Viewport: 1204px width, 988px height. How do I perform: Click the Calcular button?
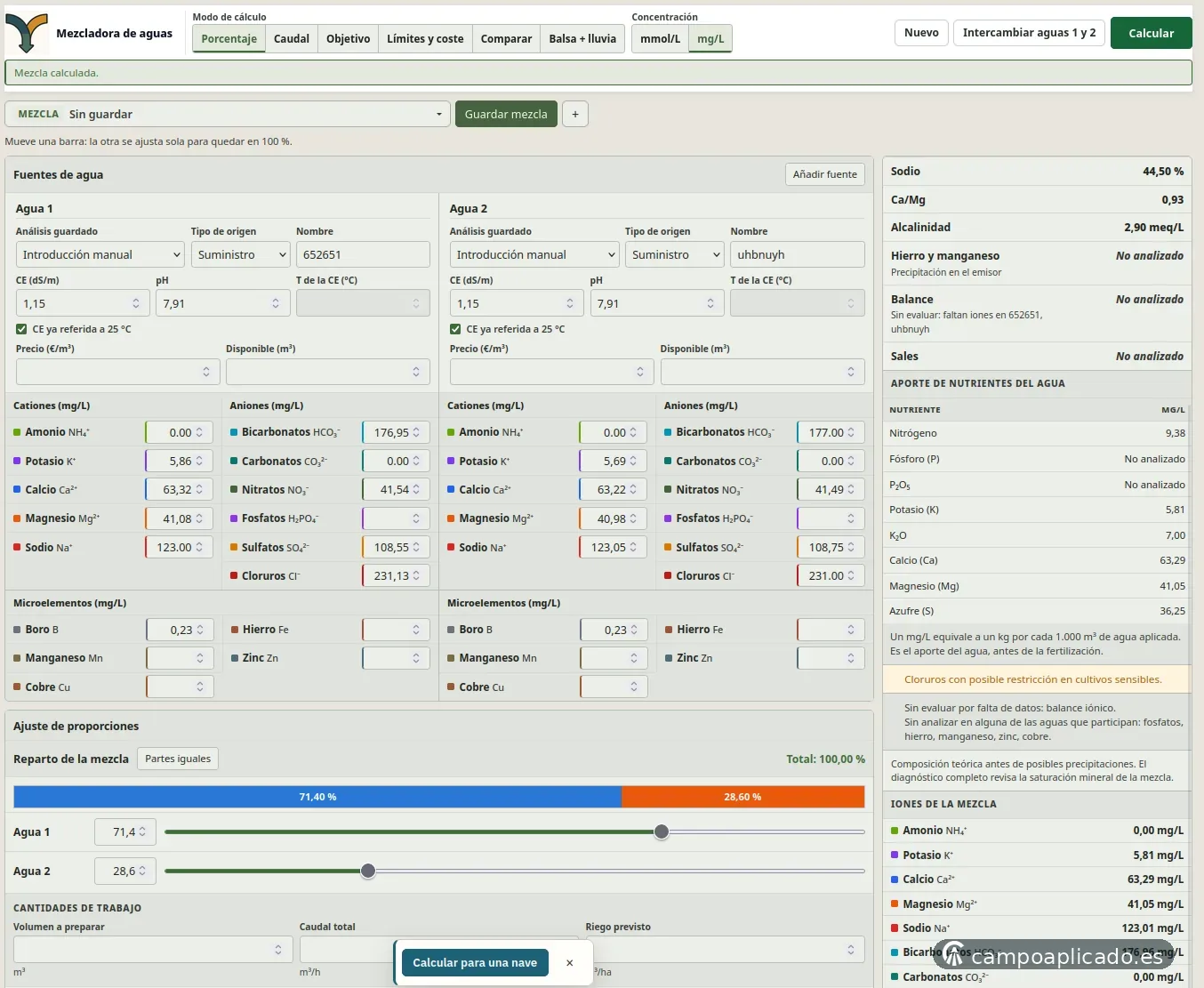(x=1152, y=33)
